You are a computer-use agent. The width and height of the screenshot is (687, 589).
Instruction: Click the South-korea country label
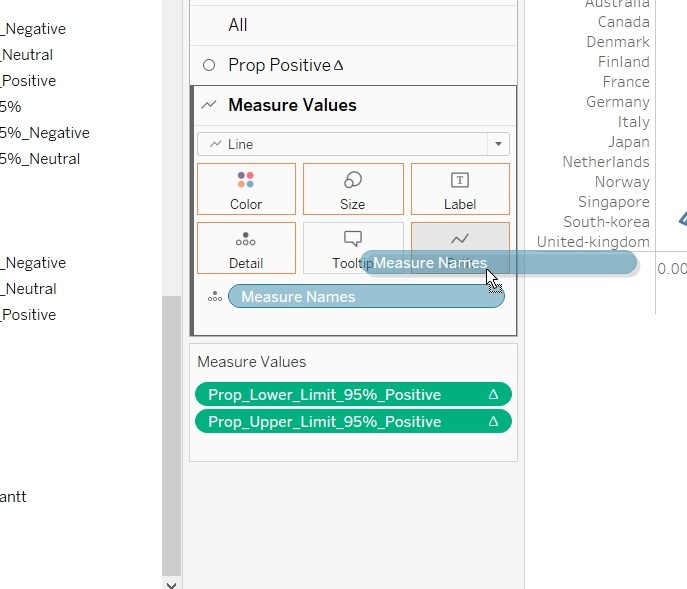pyautogui.click(x=606, y=222)
